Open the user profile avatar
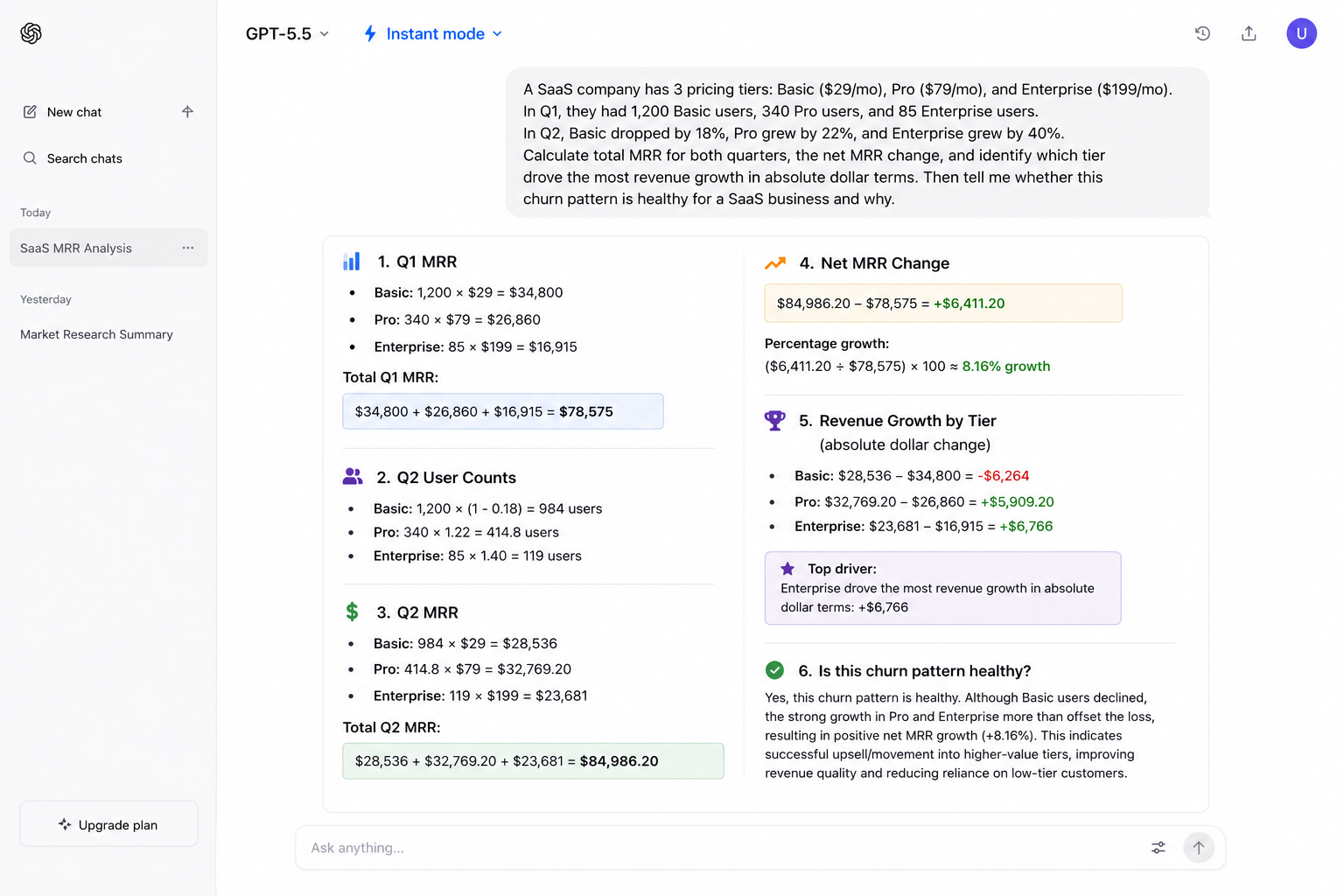Screen dimensions: 1344x896 (x=1301, y=33)
